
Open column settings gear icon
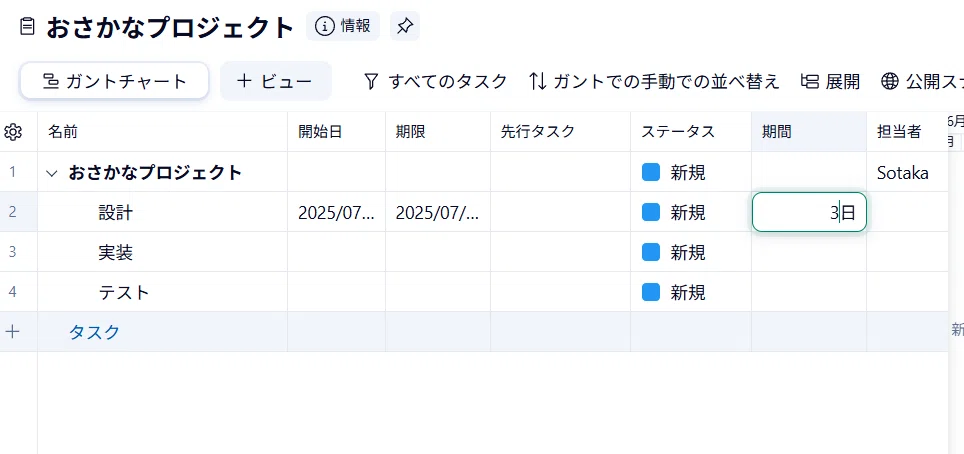click(x=13, y=132)
